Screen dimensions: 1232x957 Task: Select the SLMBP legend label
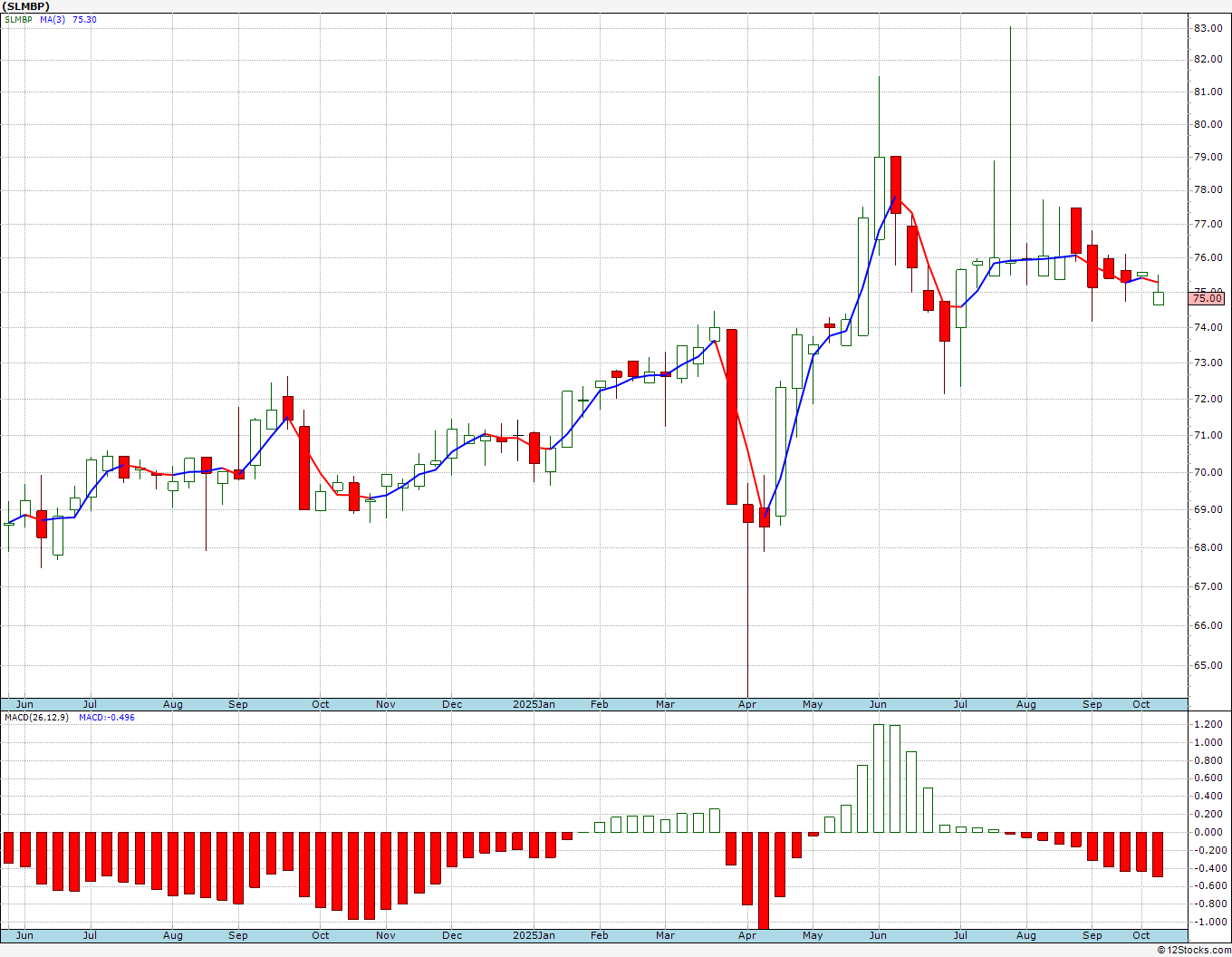tap(19, 19)
